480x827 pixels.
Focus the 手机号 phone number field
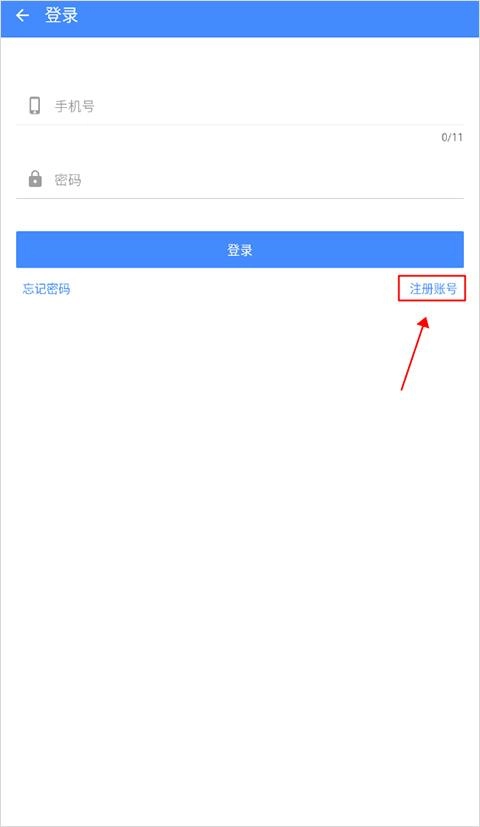[240, 106]
